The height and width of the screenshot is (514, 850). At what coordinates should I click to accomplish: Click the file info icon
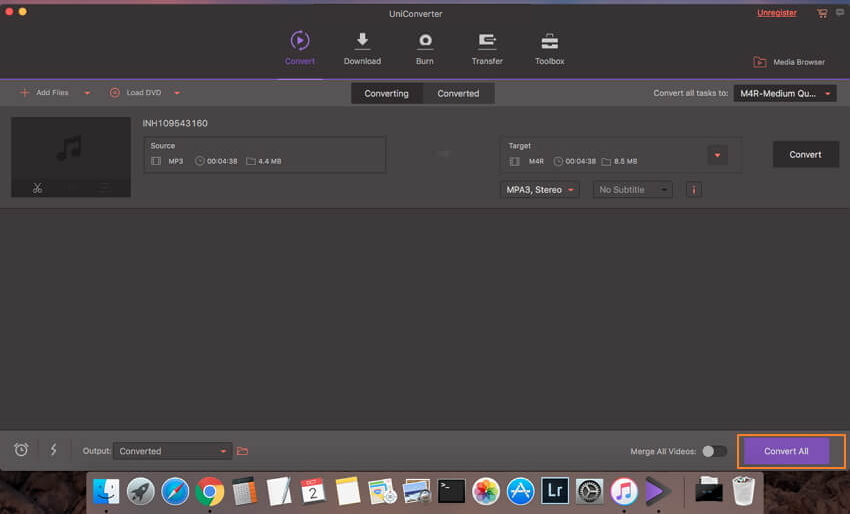click(x=694, y=190)
